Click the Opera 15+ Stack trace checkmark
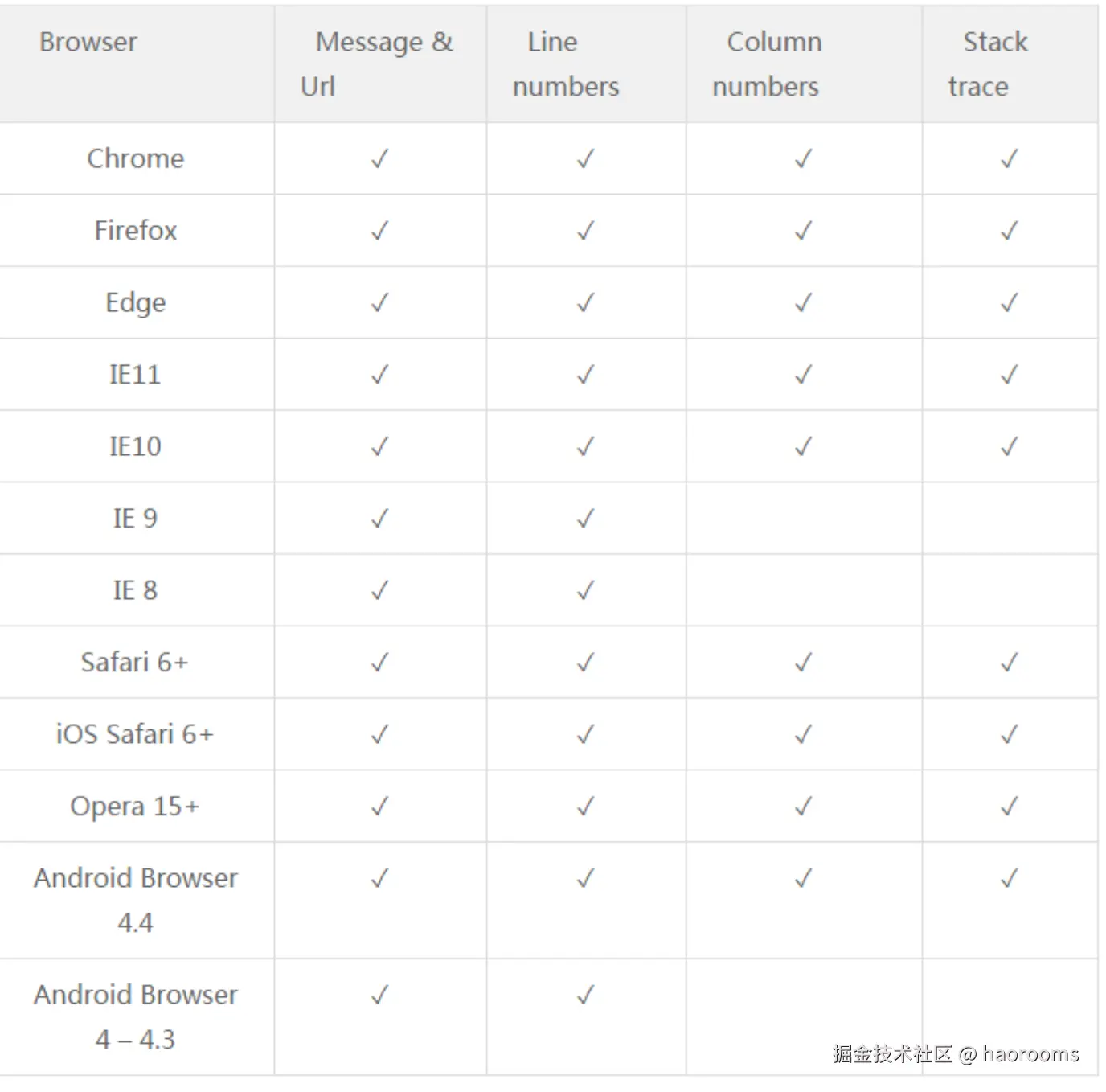 point(1010,807)
